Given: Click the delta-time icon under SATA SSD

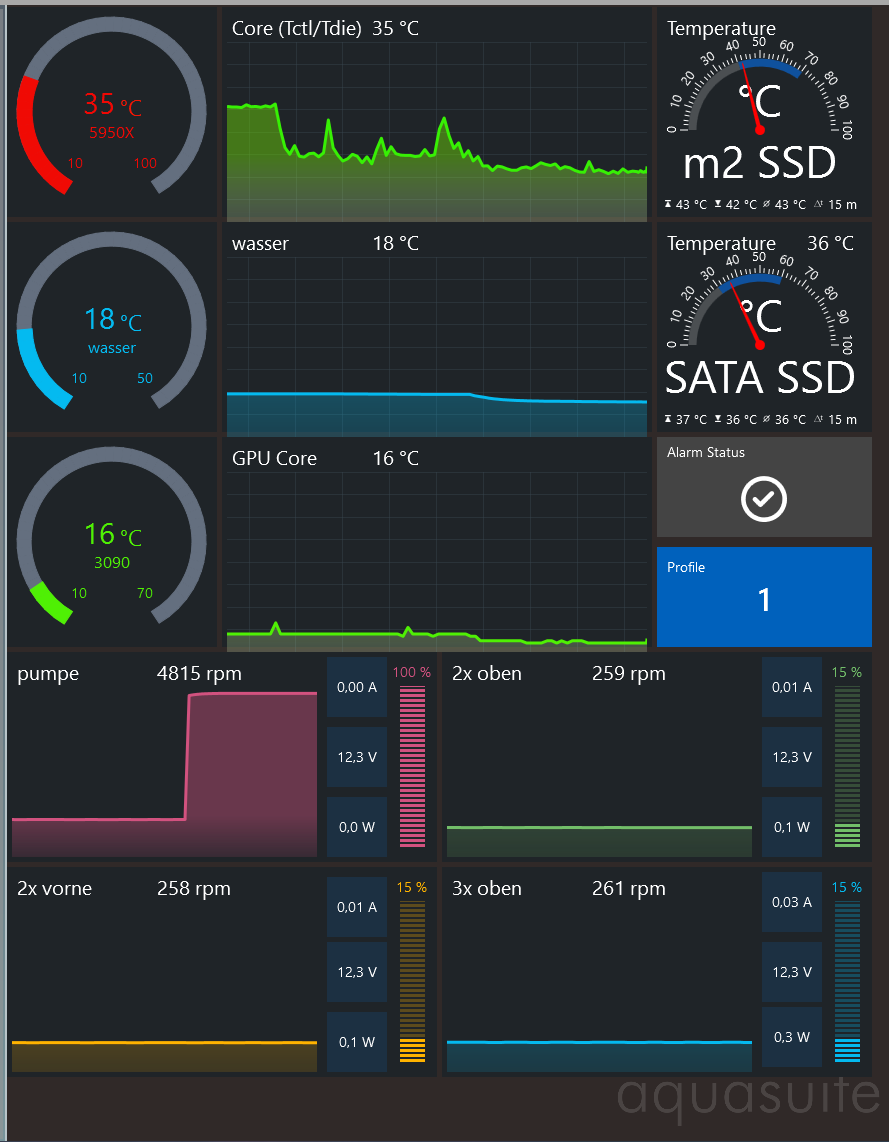Looking at the screenshot, I should pyautogui.click(x=819, y=420).
